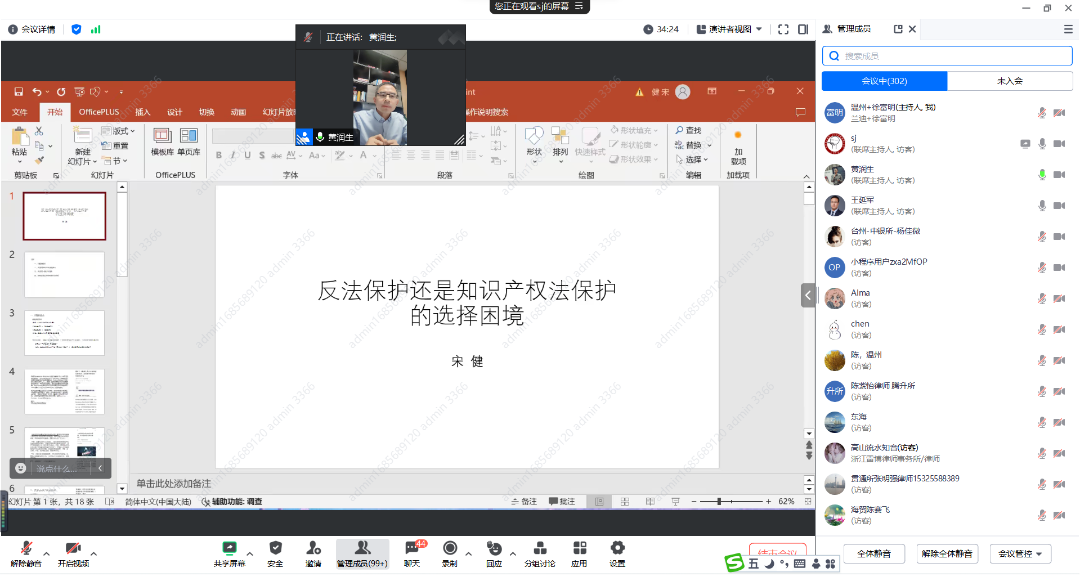
Task: Click the 解除全体静音 button
Action: click(947, 553)
